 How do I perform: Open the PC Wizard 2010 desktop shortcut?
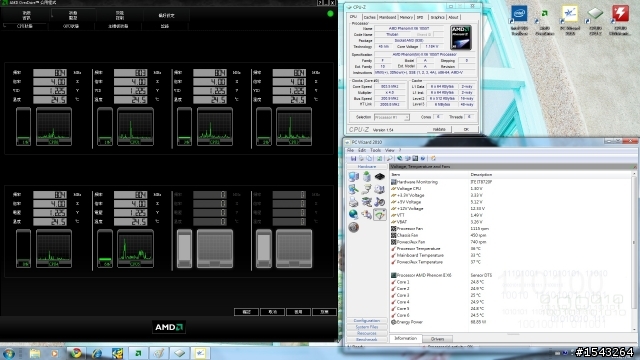click(570, 20)
